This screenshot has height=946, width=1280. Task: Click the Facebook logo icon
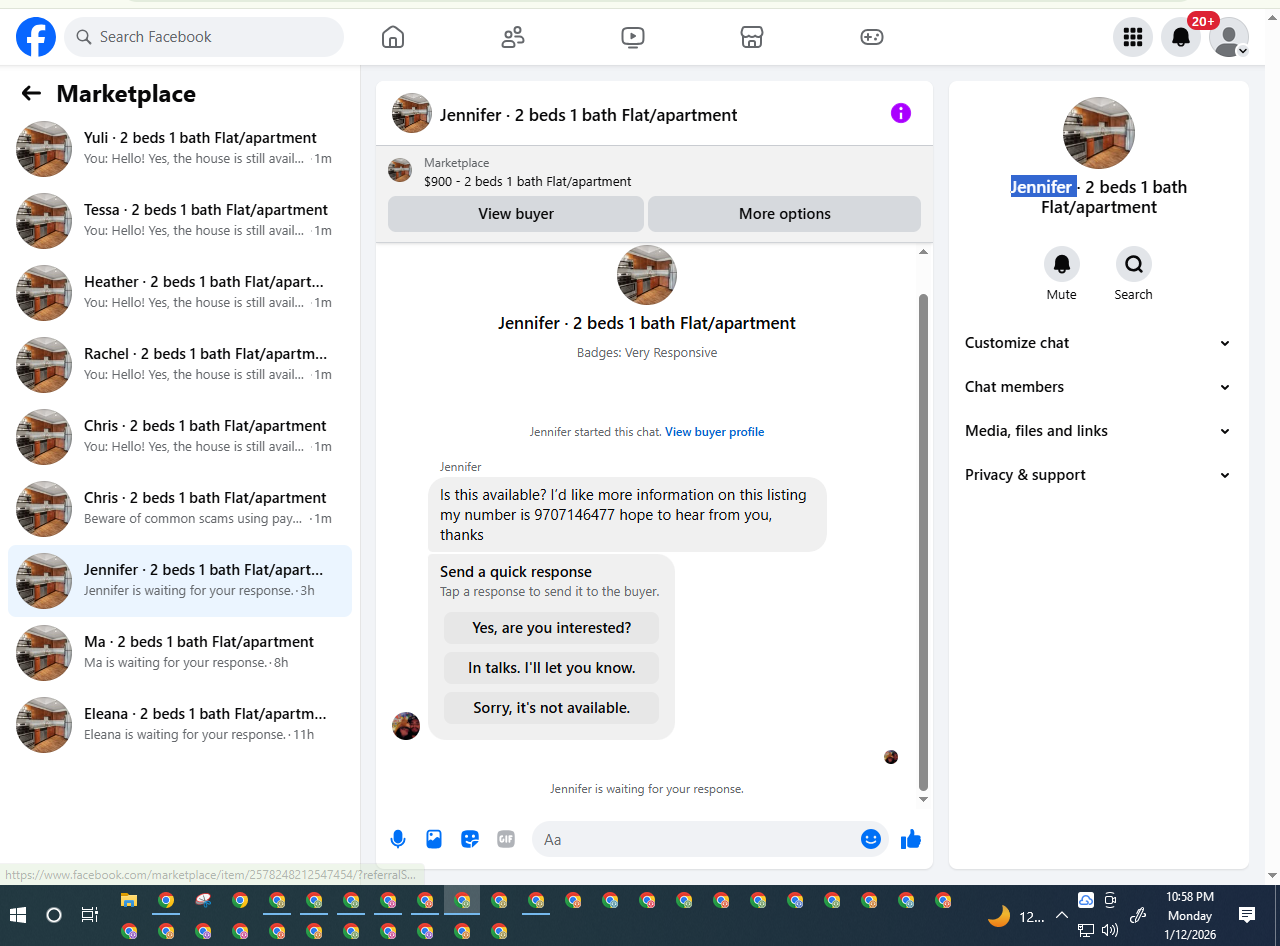[36, 37]
